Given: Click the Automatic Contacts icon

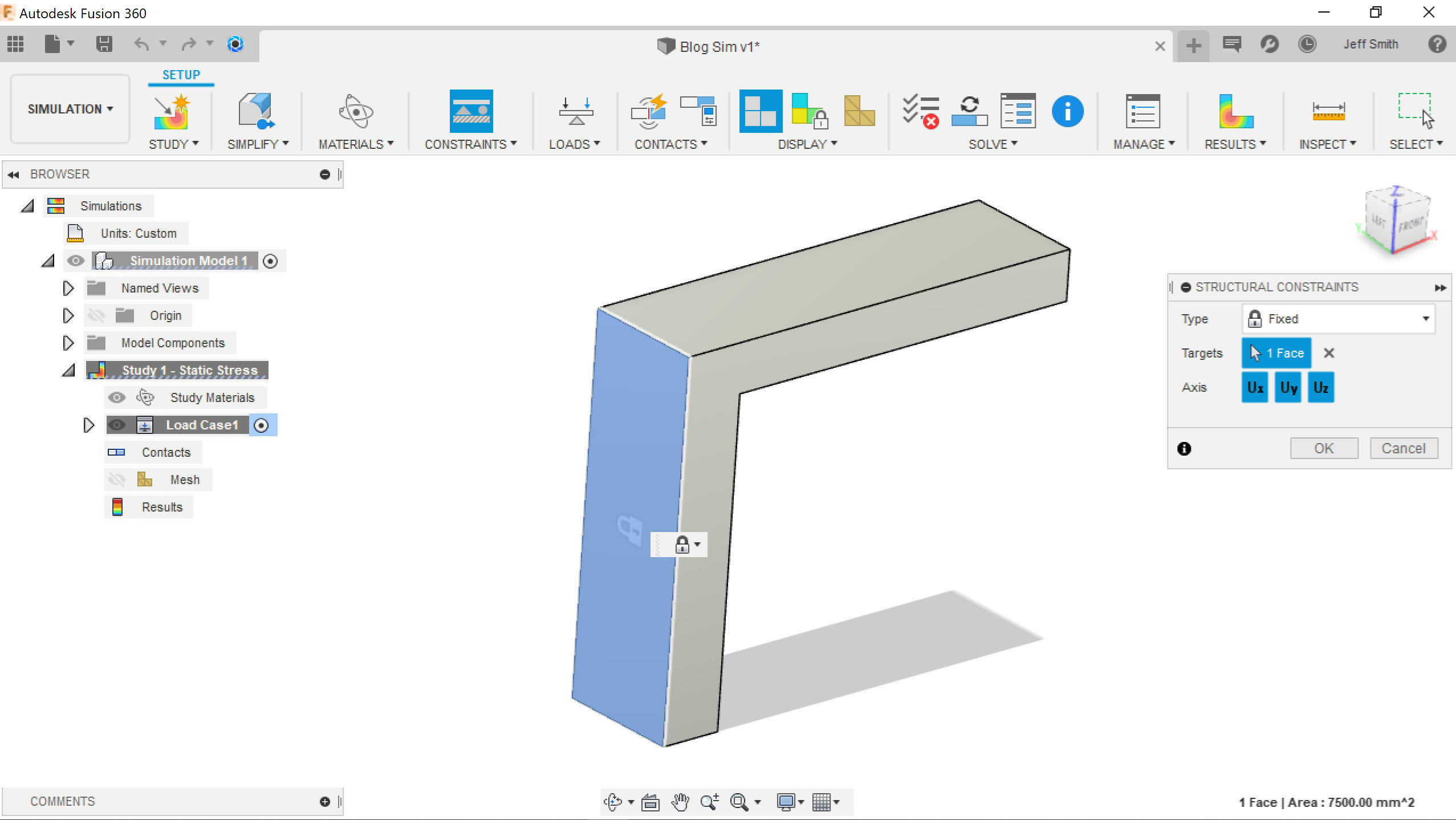Looking at the screenshot, I should tap(649, 111).
